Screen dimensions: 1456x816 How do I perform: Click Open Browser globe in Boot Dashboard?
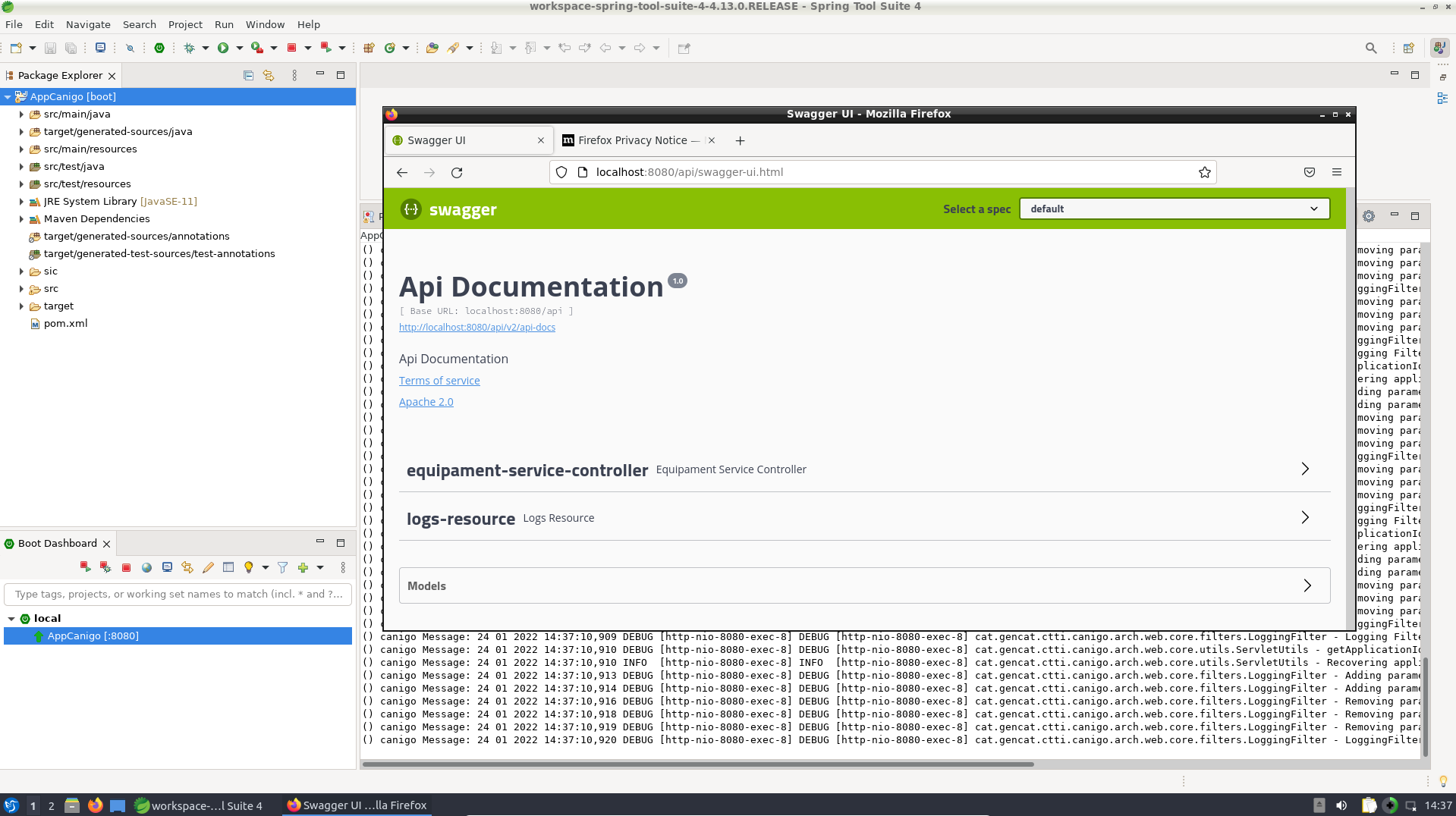pyautogui.click(x=147, y=567)
